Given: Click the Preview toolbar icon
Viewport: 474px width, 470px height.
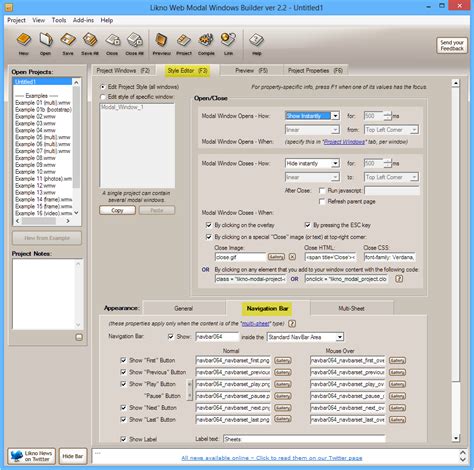Looking at the screenshot, I should (x=161, y=44).
